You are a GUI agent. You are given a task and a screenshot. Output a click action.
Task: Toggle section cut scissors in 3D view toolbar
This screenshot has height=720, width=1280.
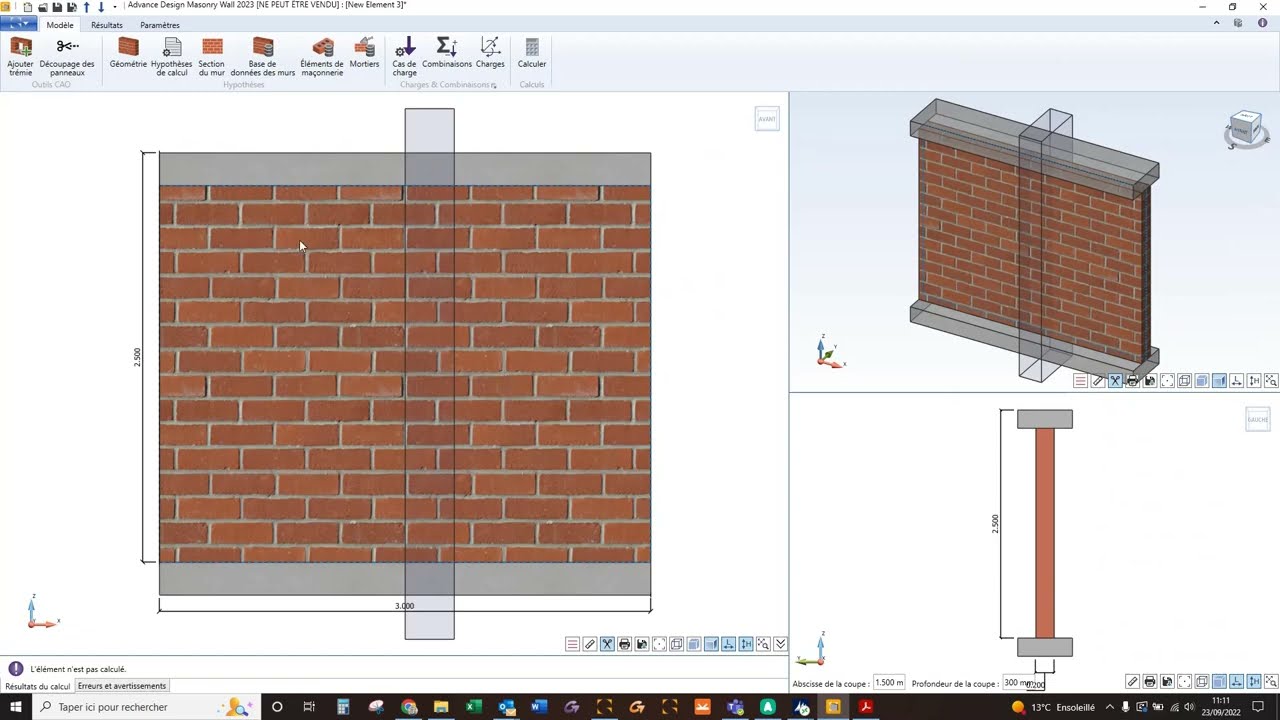click(1115, 381)
